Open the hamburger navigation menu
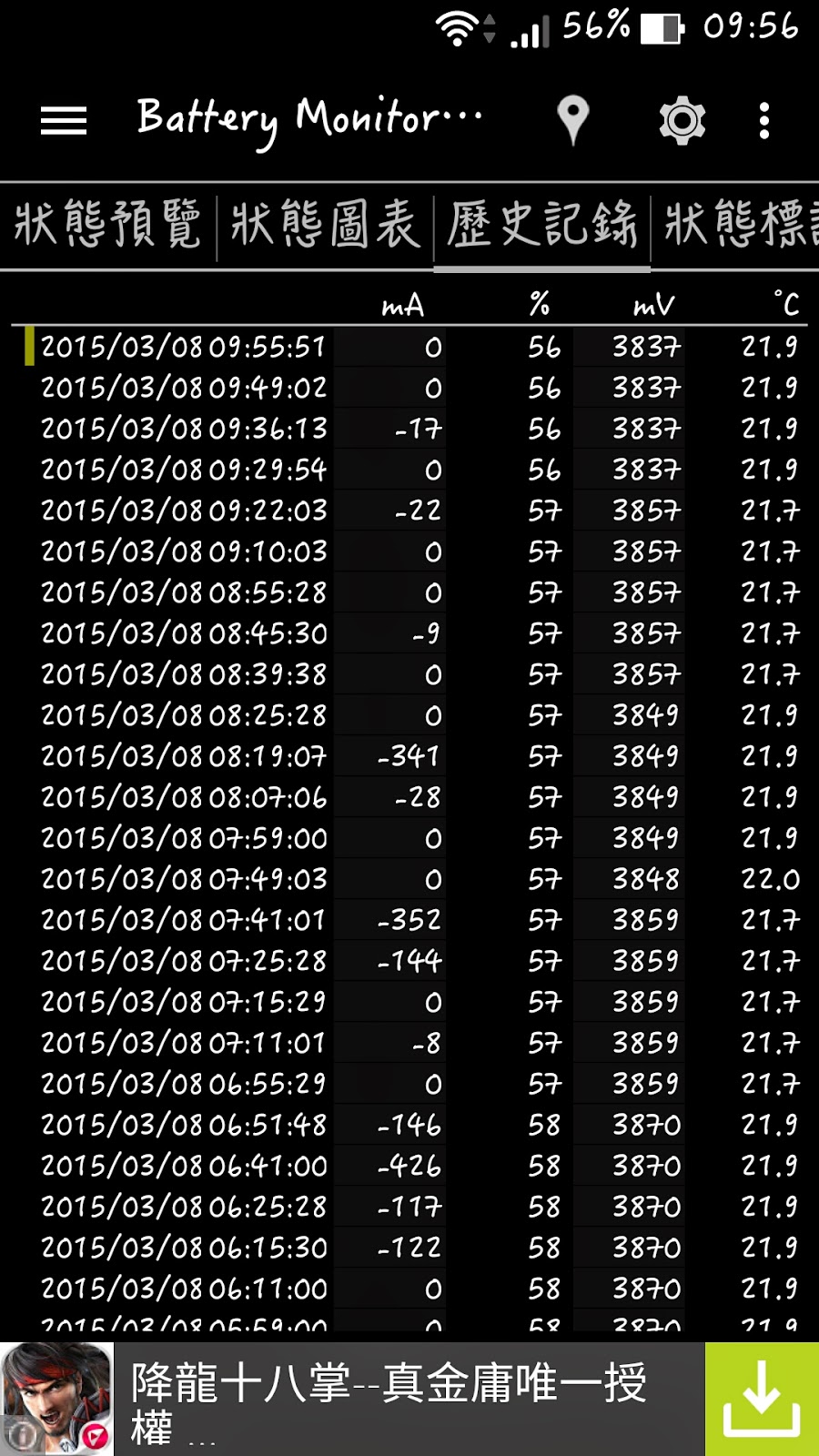The height and width of the screenshot is (1456, 819). [64, 120]
